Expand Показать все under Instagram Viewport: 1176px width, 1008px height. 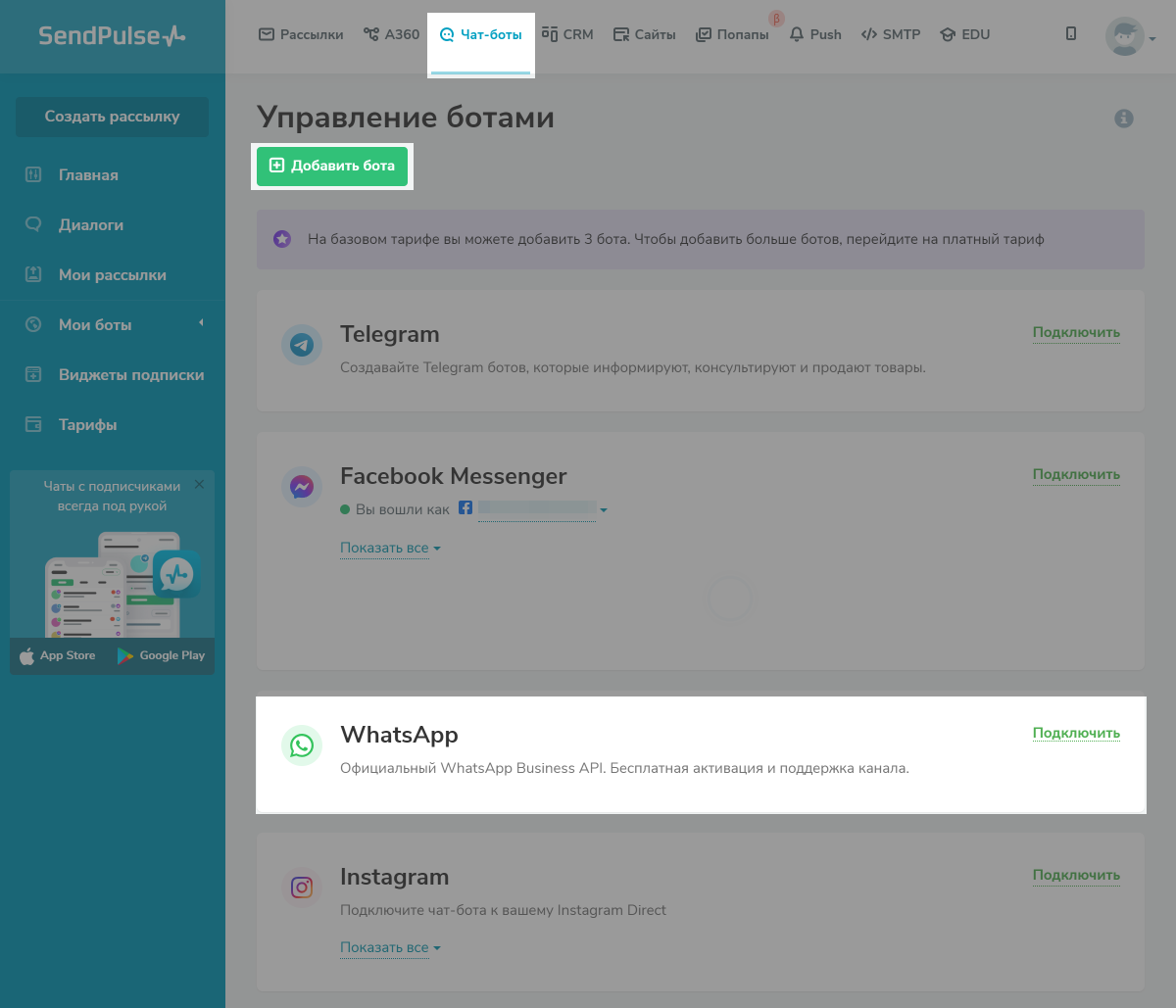click(x=390, y=947)
